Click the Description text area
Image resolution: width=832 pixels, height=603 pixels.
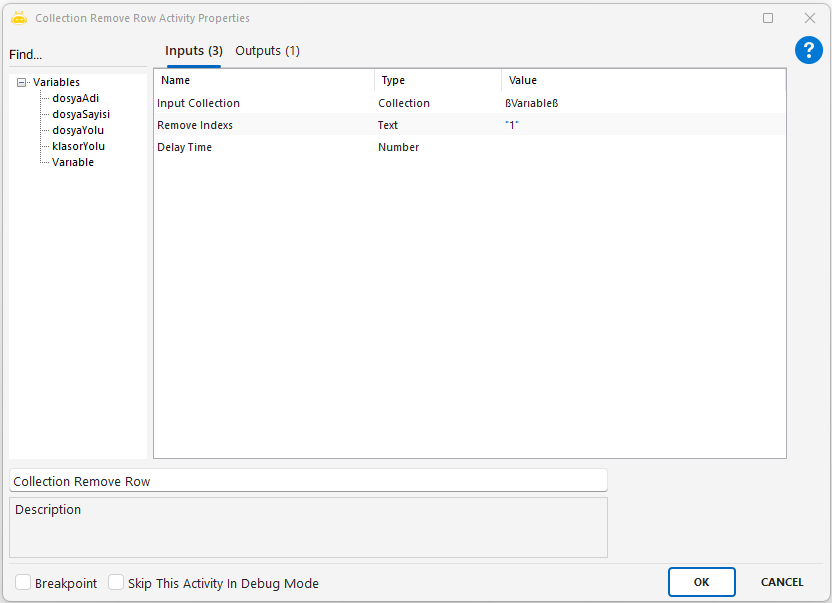pyautogui.click(x=308, y=527)
